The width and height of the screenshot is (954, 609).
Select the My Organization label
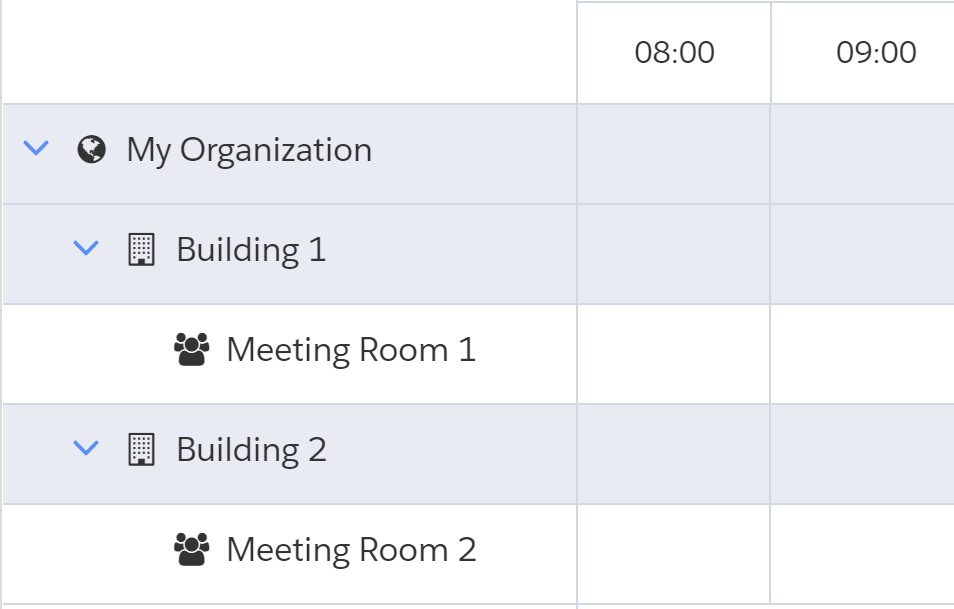[249, 150]
